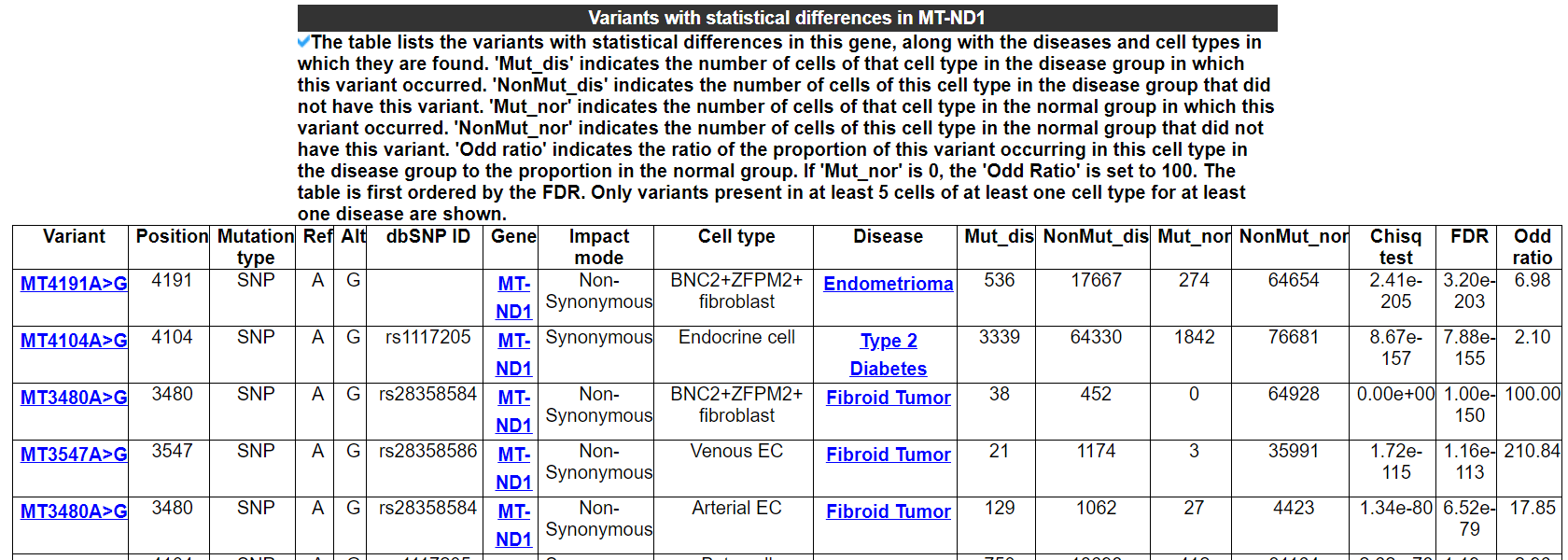Follow the Type 2 Diabetes link
This screenshot has width=1568, height=560.
(x=888, y=355)
